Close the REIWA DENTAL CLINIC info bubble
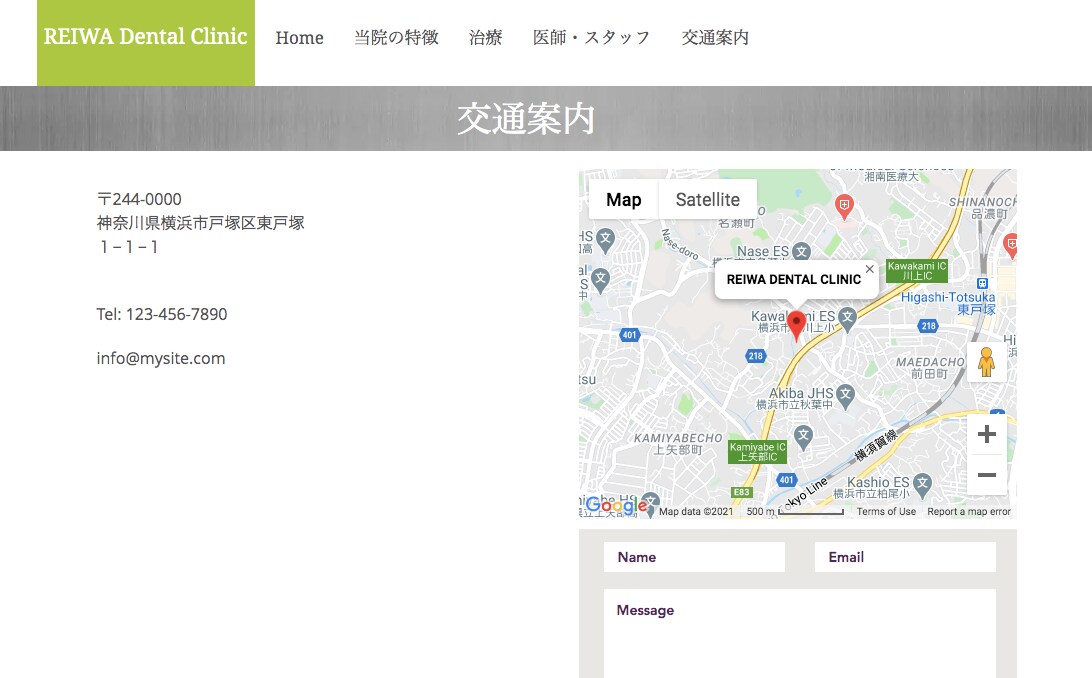 (869, 269)
